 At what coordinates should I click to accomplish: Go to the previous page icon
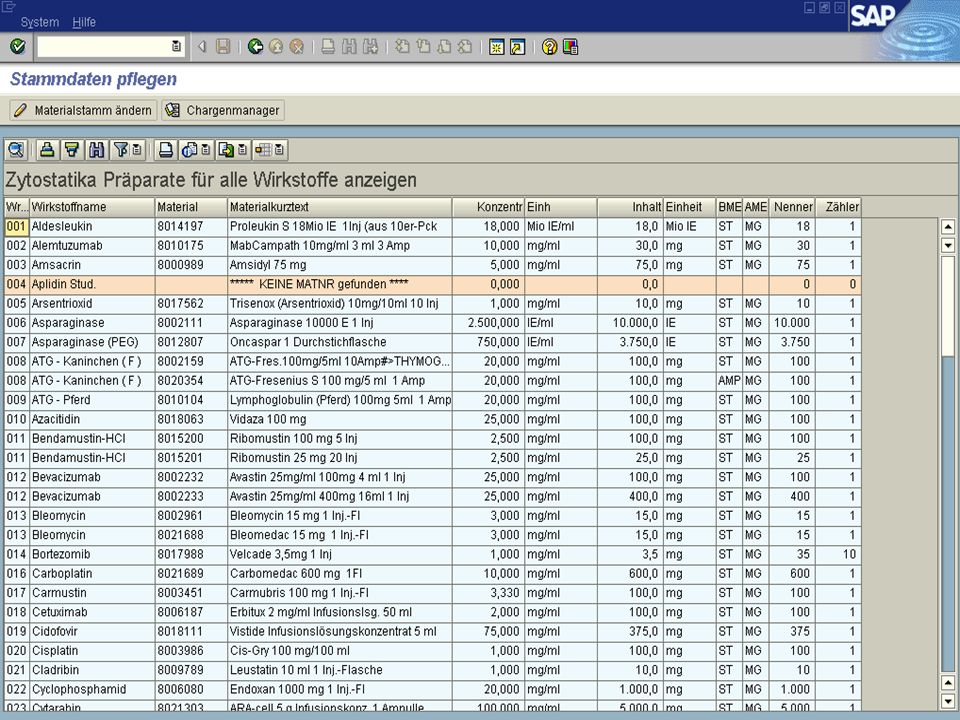click(x=423, y=47)
